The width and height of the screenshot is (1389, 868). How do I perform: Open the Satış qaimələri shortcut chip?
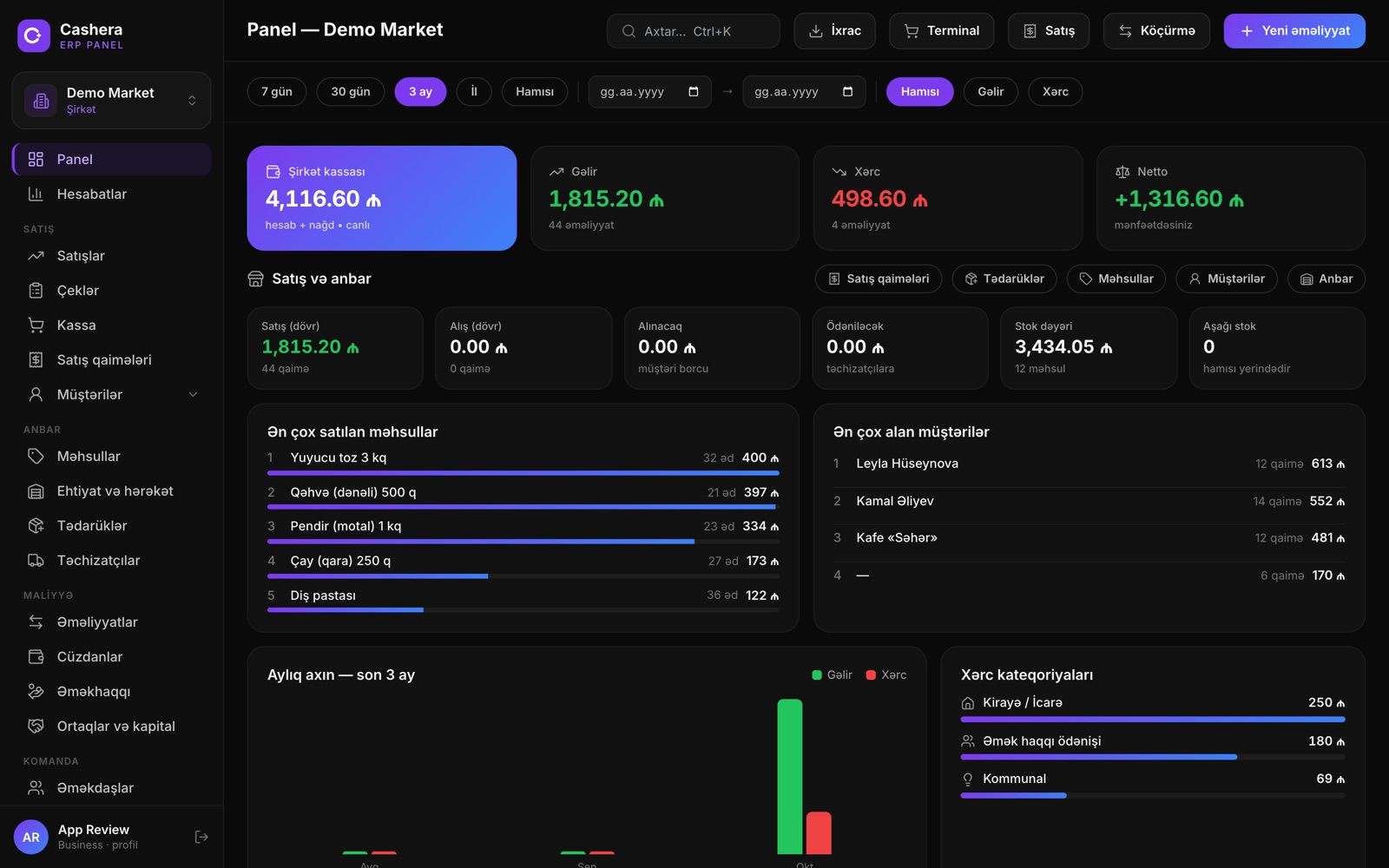878,279
